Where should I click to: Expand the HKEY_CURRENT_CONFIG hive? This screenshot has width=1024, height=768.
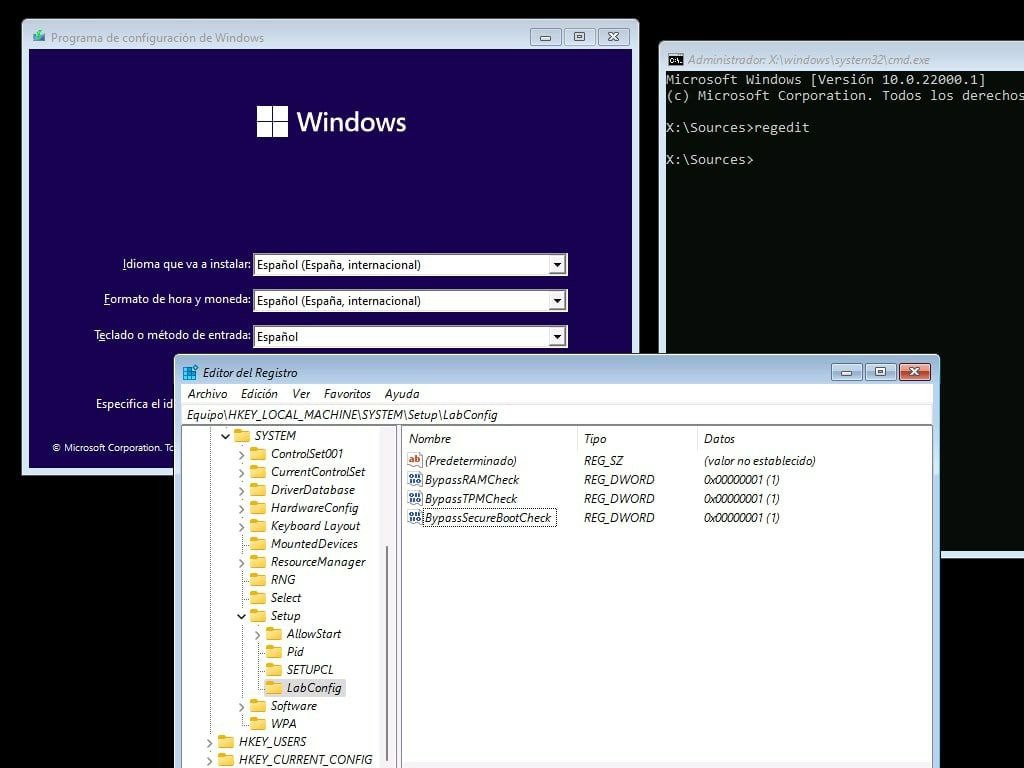coord(209,760)
